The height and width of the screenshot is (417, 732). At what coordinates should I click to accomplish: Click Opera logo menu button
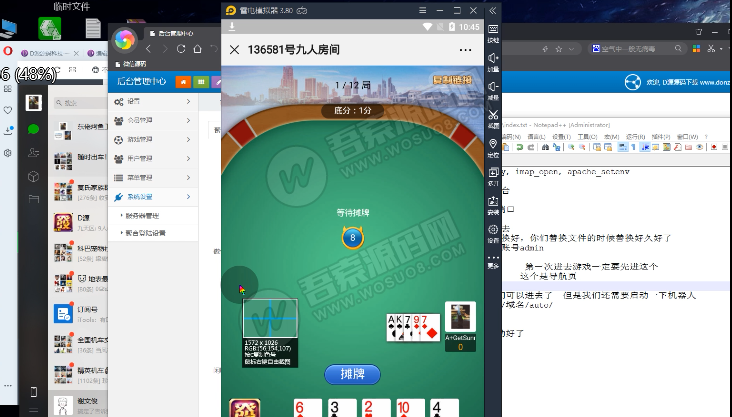[x=8, y=50]
